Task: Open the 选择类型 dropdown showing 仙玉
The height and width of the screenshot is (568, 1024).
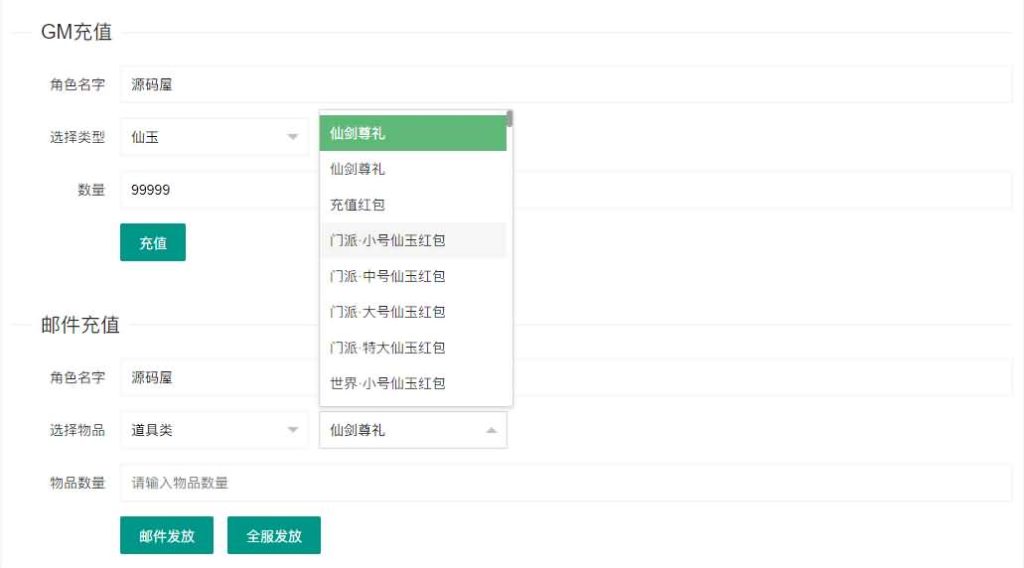Action: tap(213, 137)
